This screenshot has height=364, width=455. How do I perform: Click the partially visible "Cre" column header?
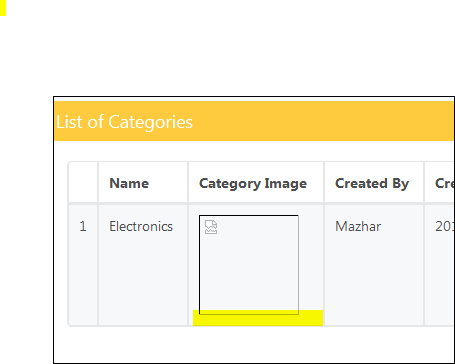click(x=445, y=183)
